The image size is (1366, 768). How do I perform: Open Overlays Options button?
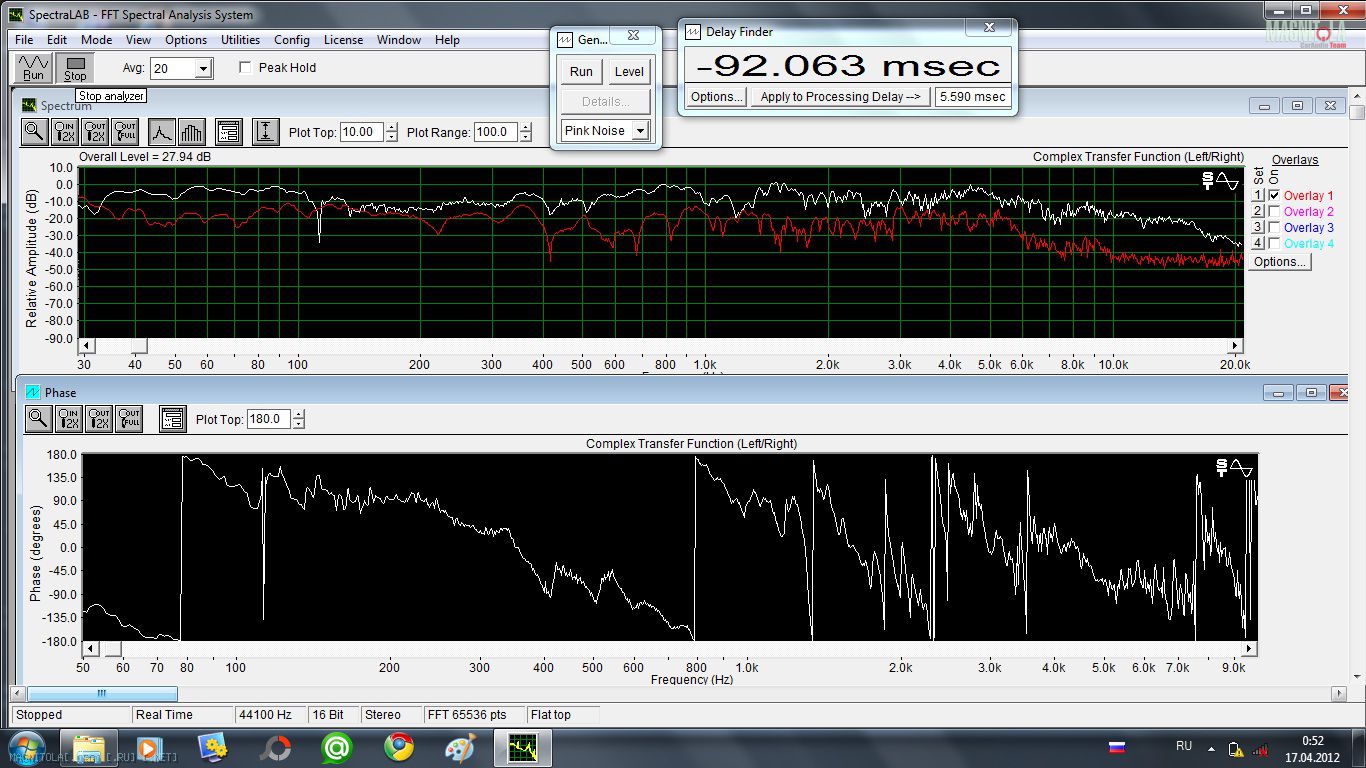(1281, 262)
